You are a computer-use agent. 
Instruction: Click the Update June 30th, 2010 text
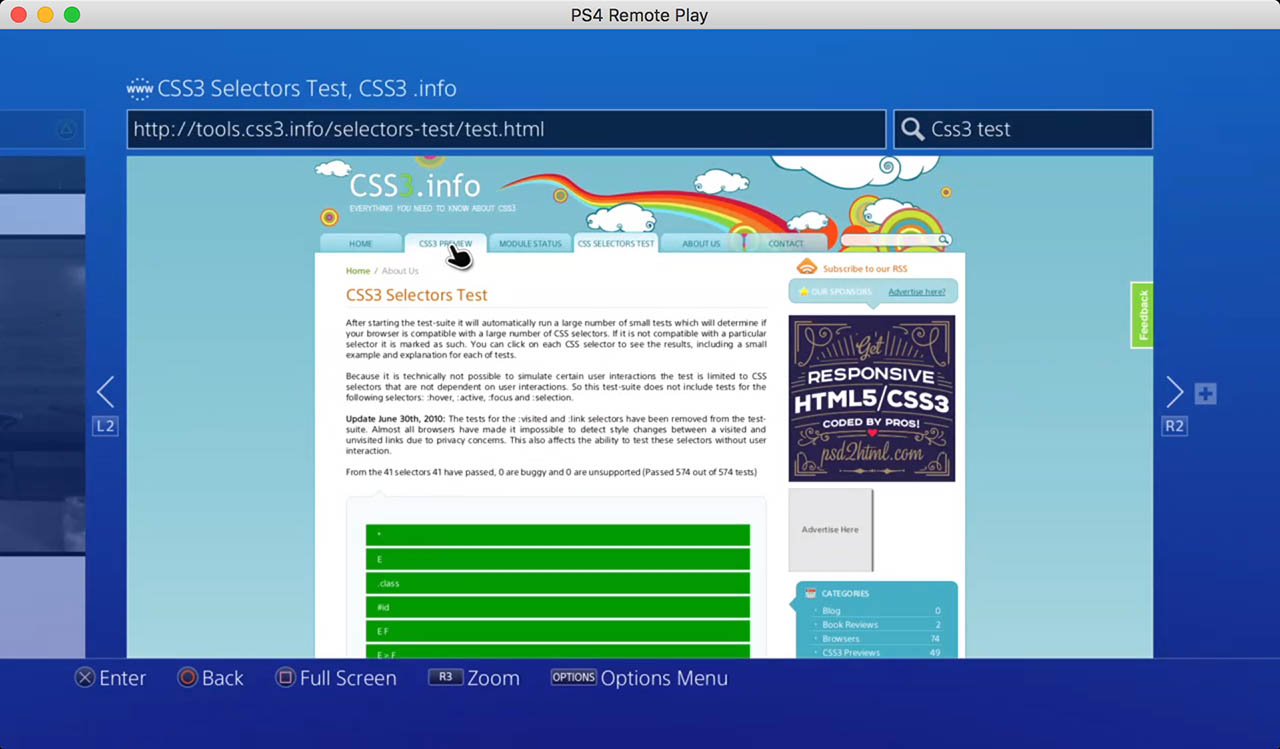396,419
